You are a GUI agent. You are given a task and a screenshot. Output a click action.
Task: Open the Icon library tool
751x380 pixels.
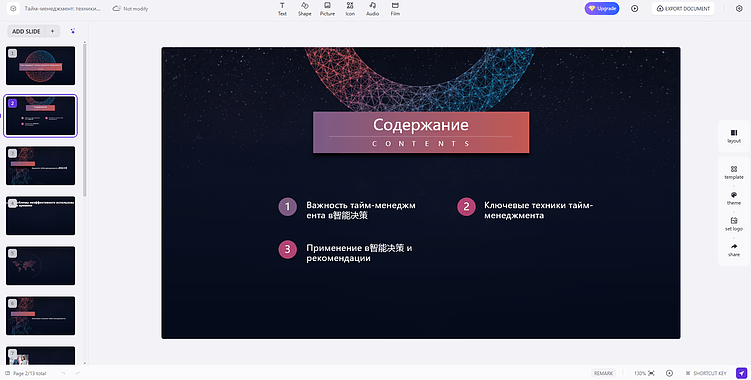tap(350, 9)
